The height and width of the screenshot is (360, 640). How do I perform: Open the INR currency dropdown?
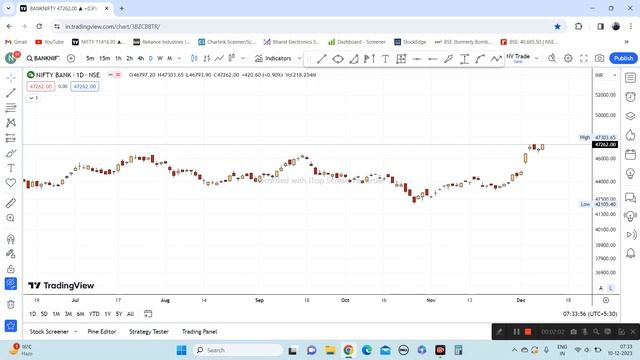point(606,76)
